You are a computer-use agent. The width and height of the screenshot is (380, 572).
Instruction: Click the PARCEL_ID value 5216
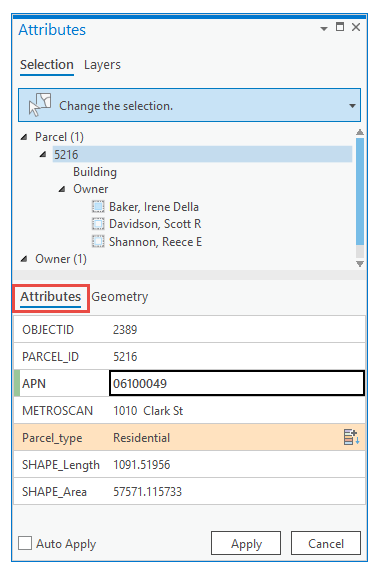pos(125,356)
